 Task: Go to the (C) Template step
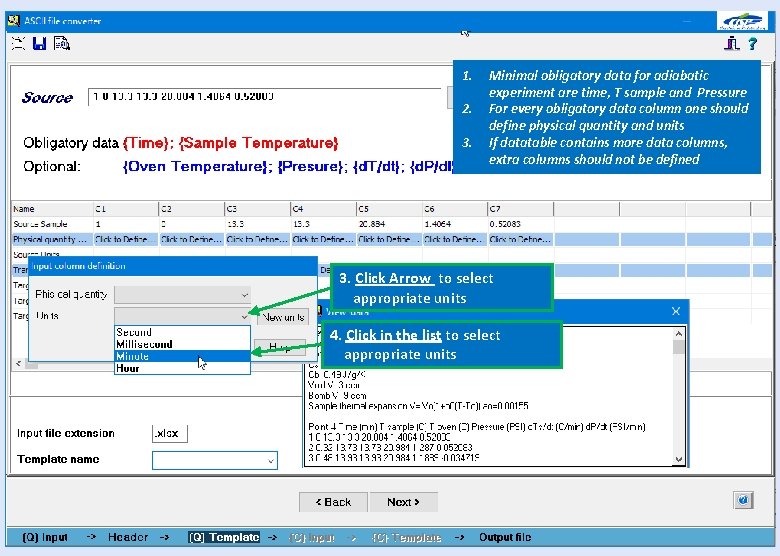[x=406, y=537]
